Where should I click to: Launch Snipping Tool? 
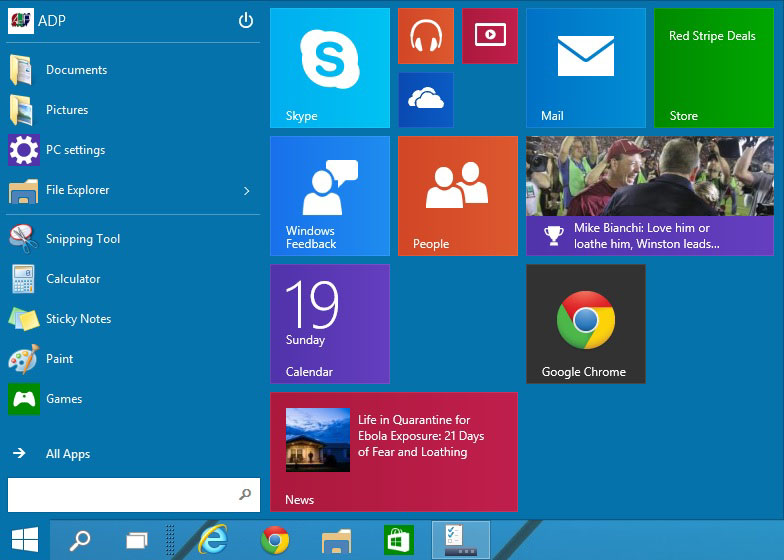[x=133, y=238]
